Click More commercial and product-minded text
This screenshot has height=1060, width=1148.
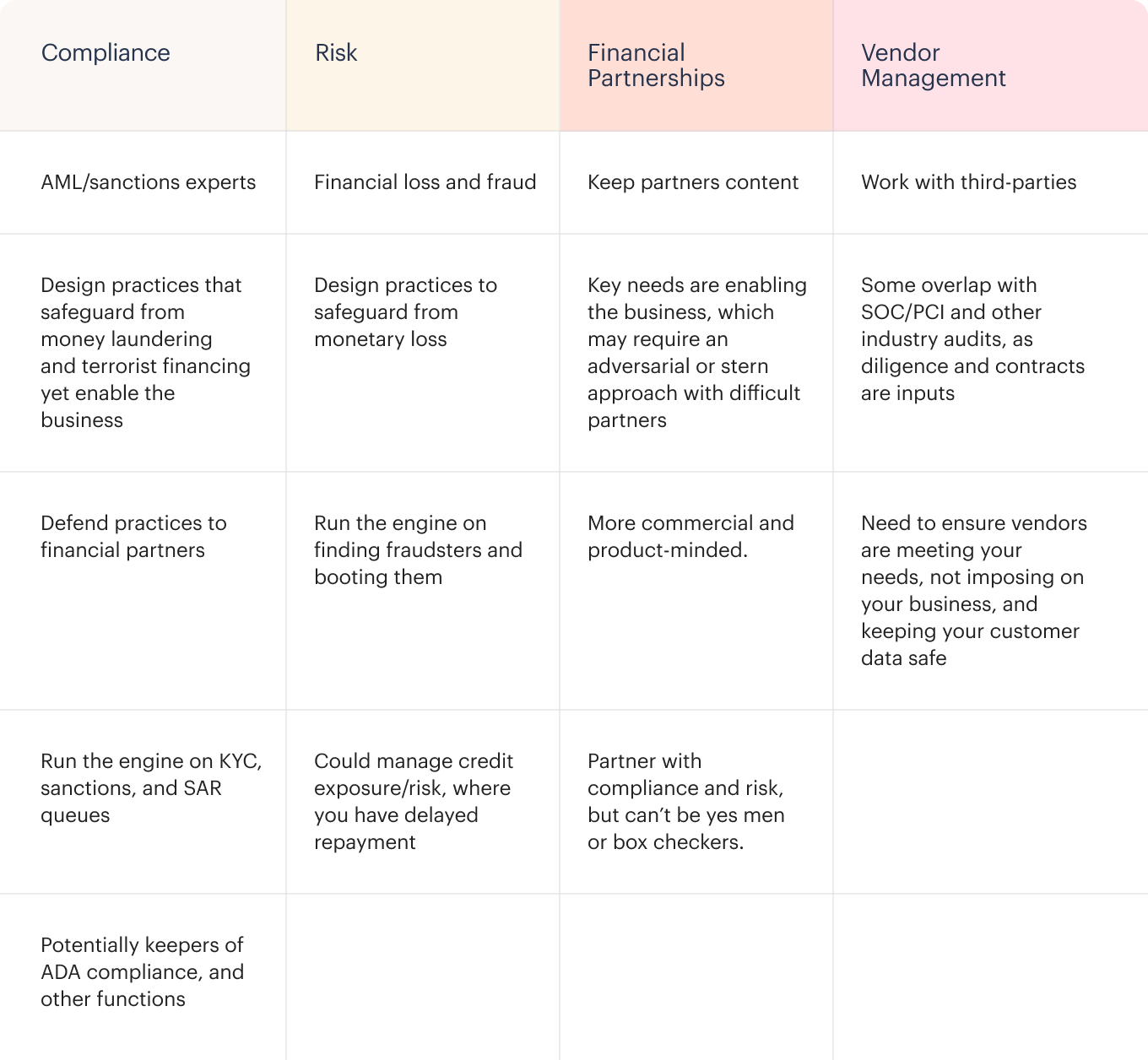click(690, 537)
